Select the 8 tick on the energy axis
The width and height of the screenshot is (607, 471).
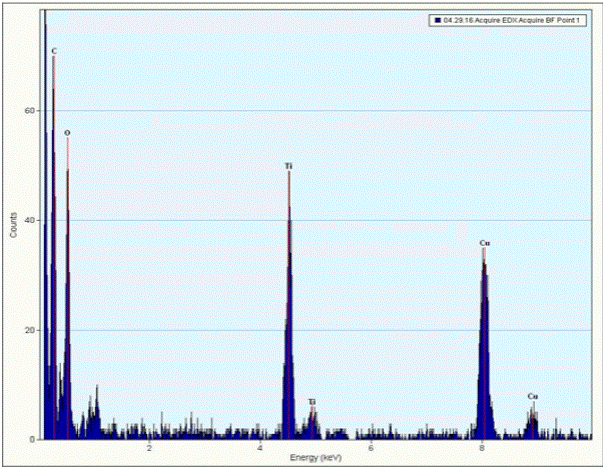pos(482,447)
